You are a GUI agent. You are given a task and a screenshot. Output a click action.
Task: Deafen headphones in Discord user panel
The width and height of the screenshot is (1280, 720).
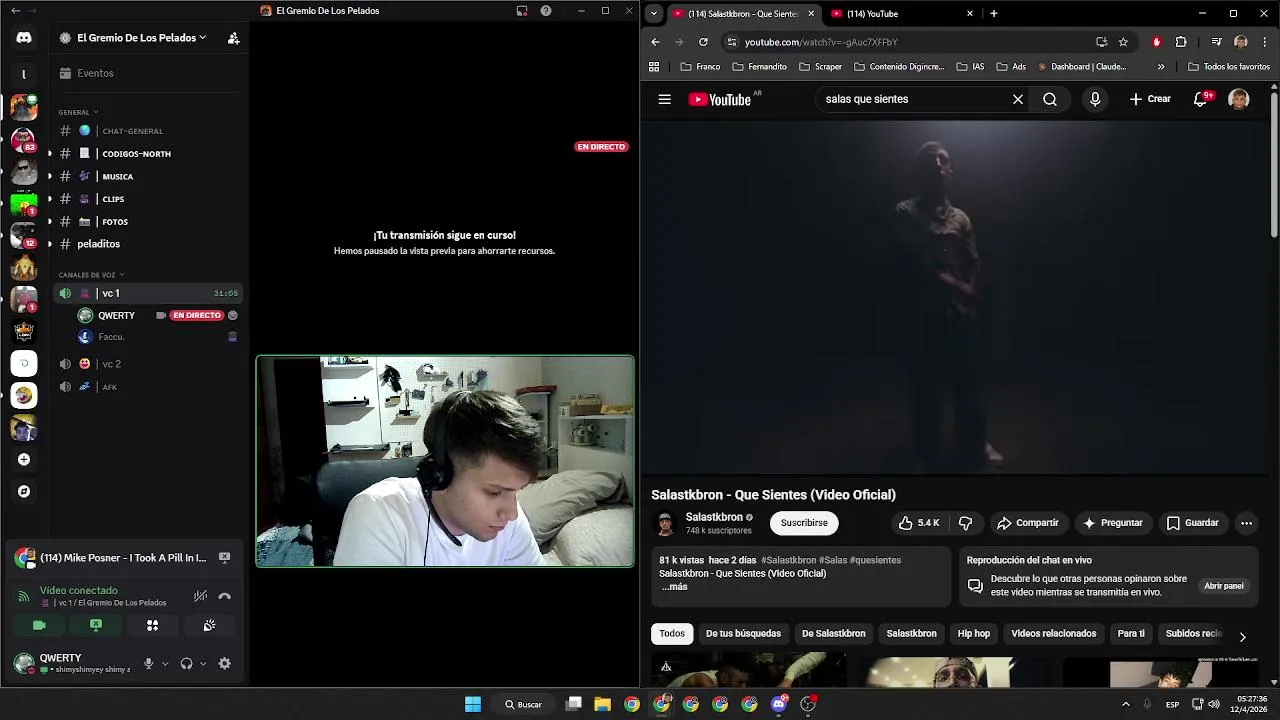point(186,663)
